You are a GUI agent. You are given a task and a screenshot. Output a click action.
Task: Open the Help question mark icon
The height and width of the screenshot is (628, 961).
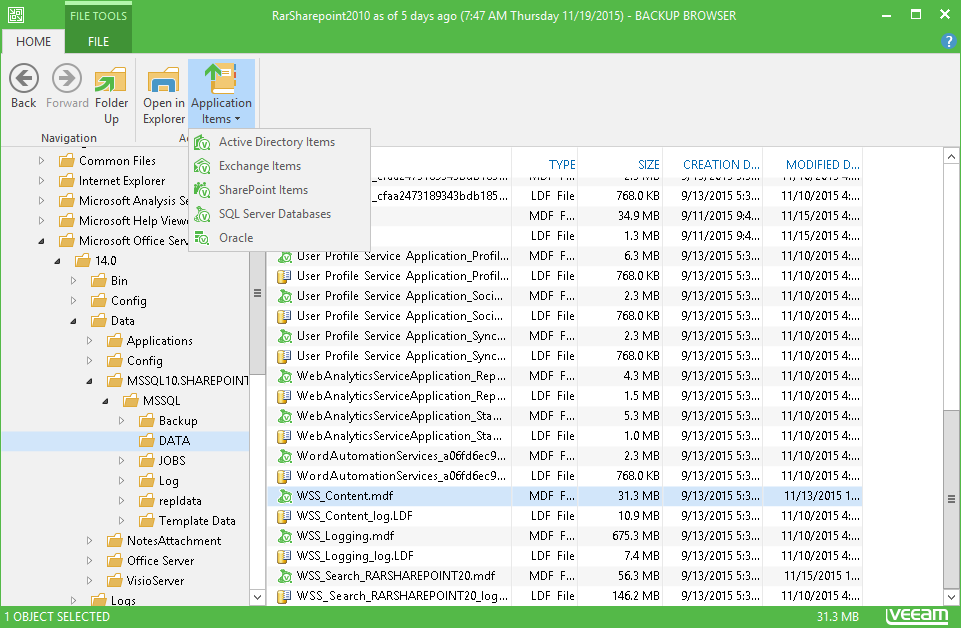(948, 41)
